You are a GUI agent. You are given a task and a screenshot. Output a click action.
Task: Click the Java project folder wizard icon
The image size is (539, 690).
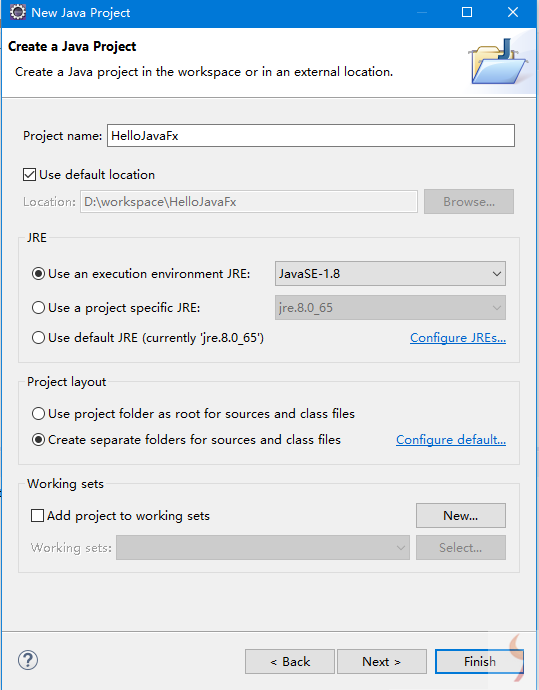(x=499, y=62)
